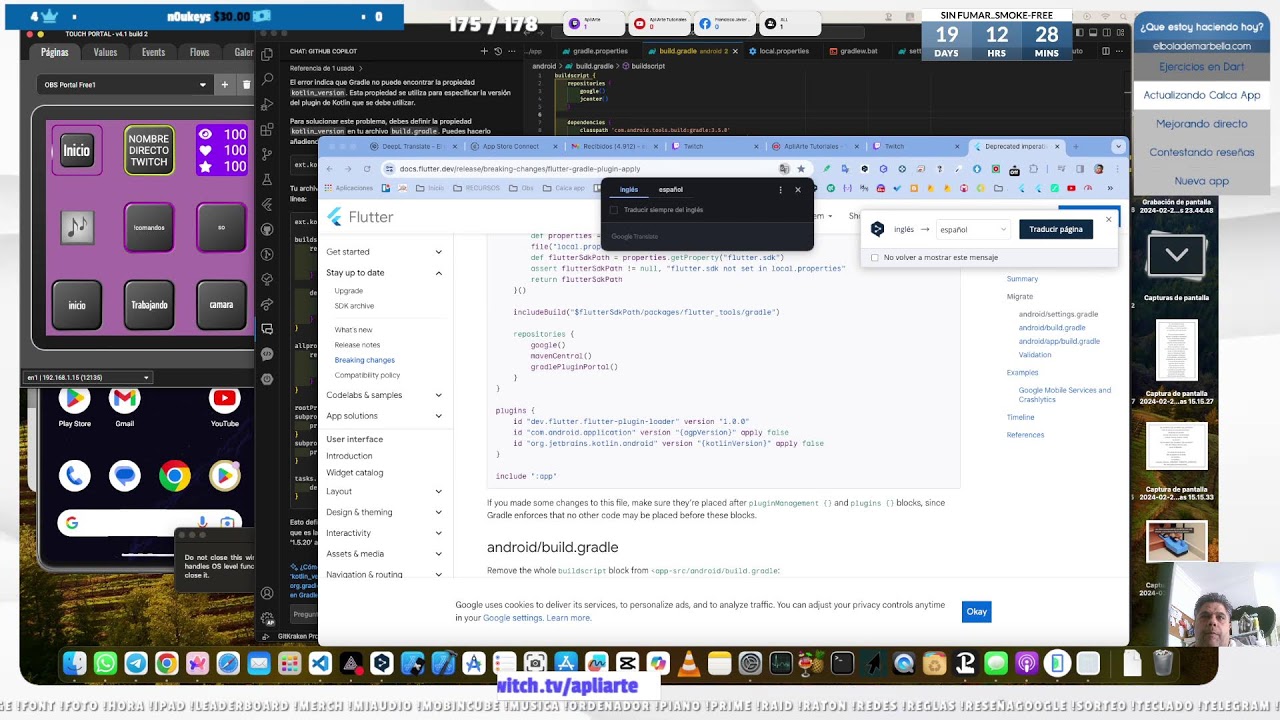Image resolution: width=1280 pixels, height=720 pixels.
Task: Switch to DeepL Translate browser tab
Action: [411, 146]
